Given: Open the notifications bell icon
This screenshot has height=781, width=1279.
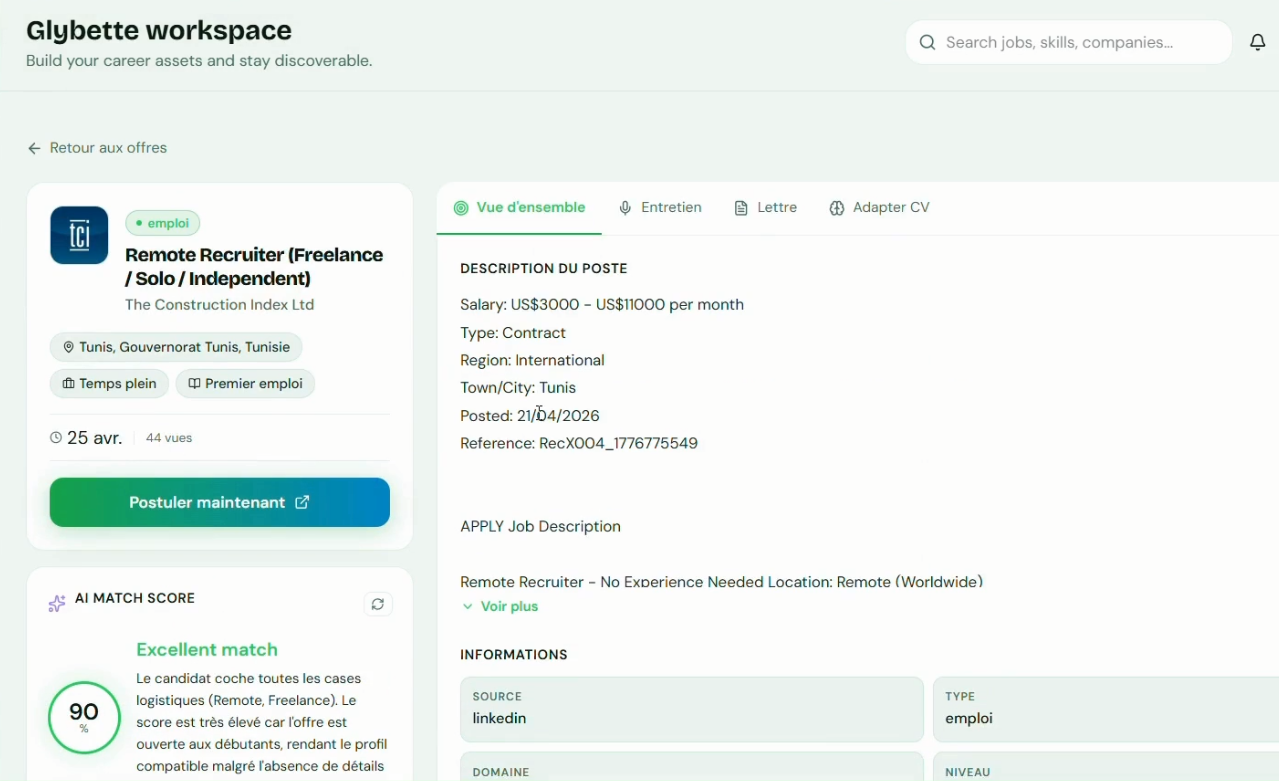Looking at the screenshot, I should coord(1258,42).
